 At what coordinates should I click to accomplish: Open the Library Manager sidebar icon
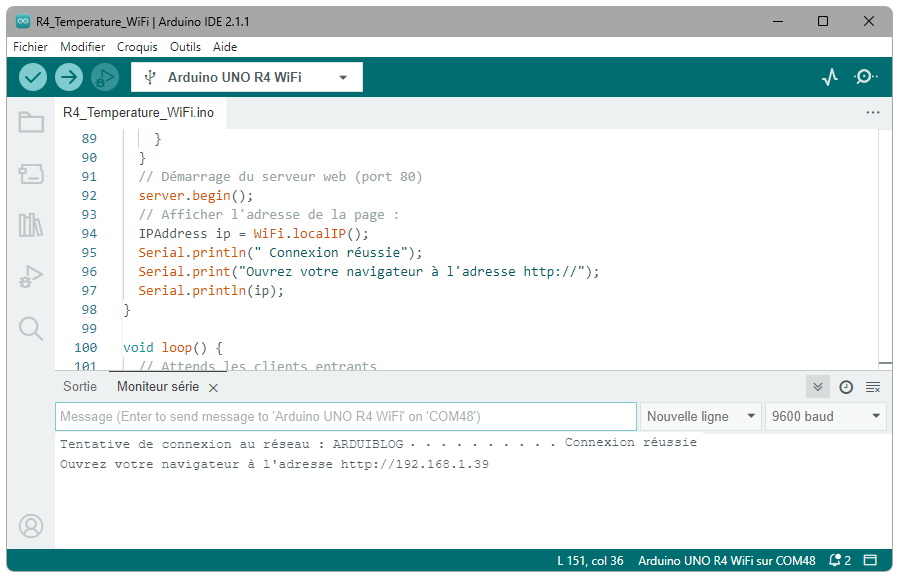pos(31,225)
